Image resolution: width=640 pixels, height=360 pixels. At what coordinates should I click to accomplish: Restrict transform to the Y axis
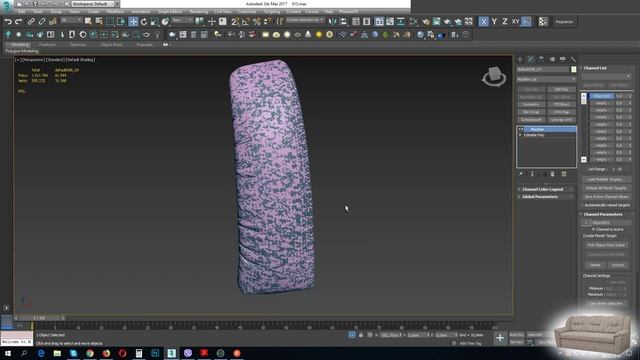494,21
